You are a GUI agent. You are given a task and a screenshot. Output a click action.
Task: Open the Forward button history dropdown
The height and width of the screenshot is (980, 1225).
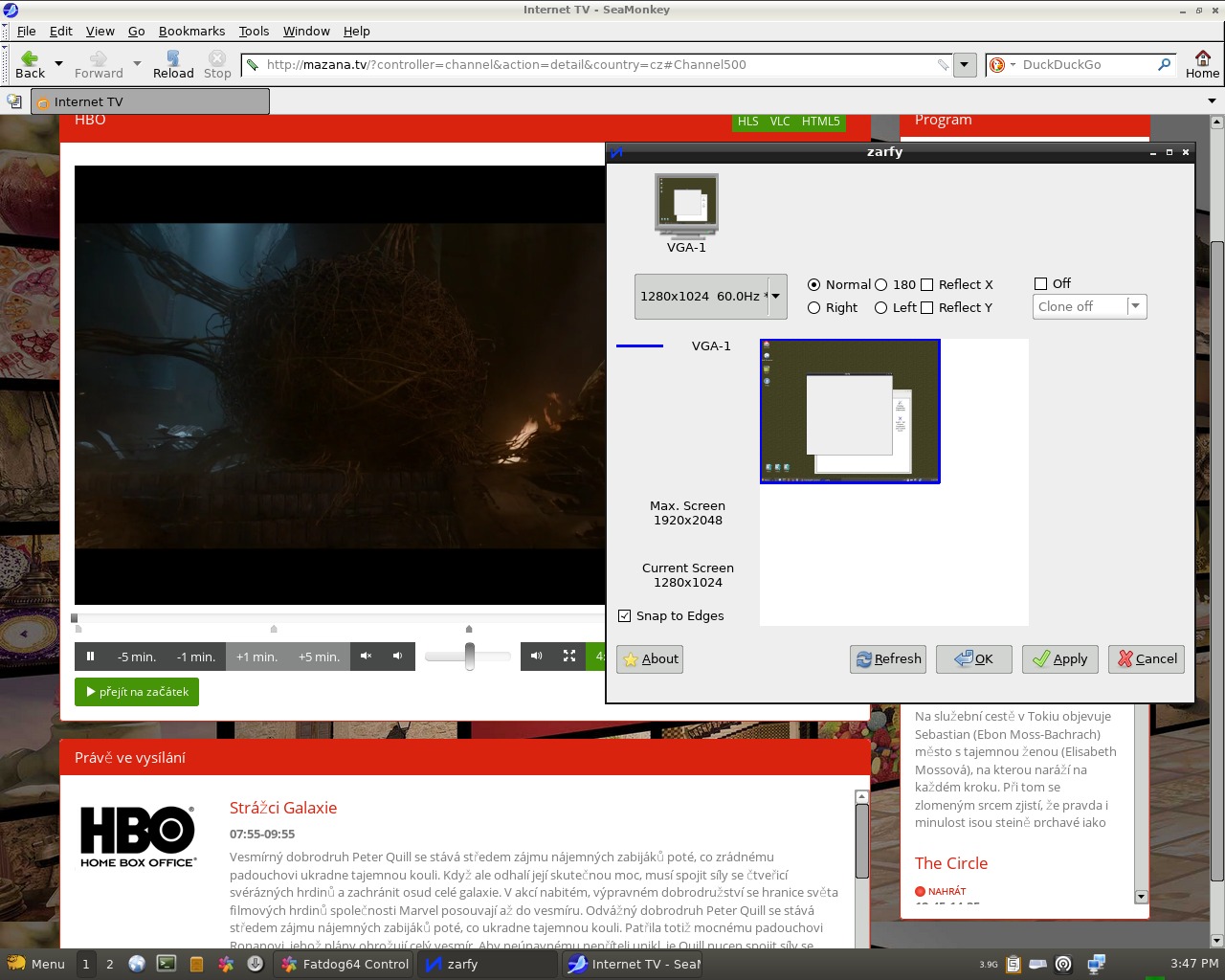click(137, 64)
